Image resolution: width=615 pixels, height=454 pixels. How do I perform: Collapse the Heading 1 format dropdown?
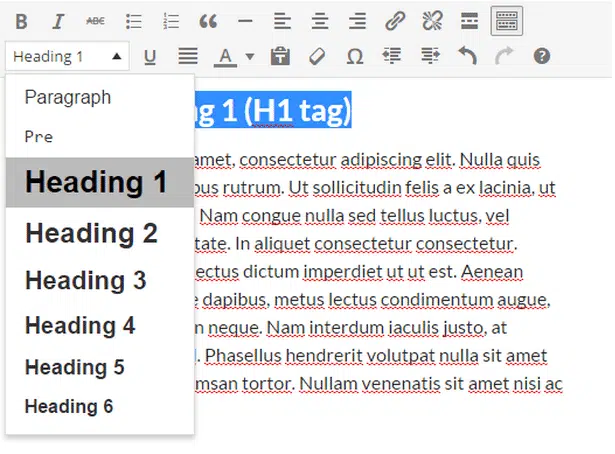coord(67,56)
